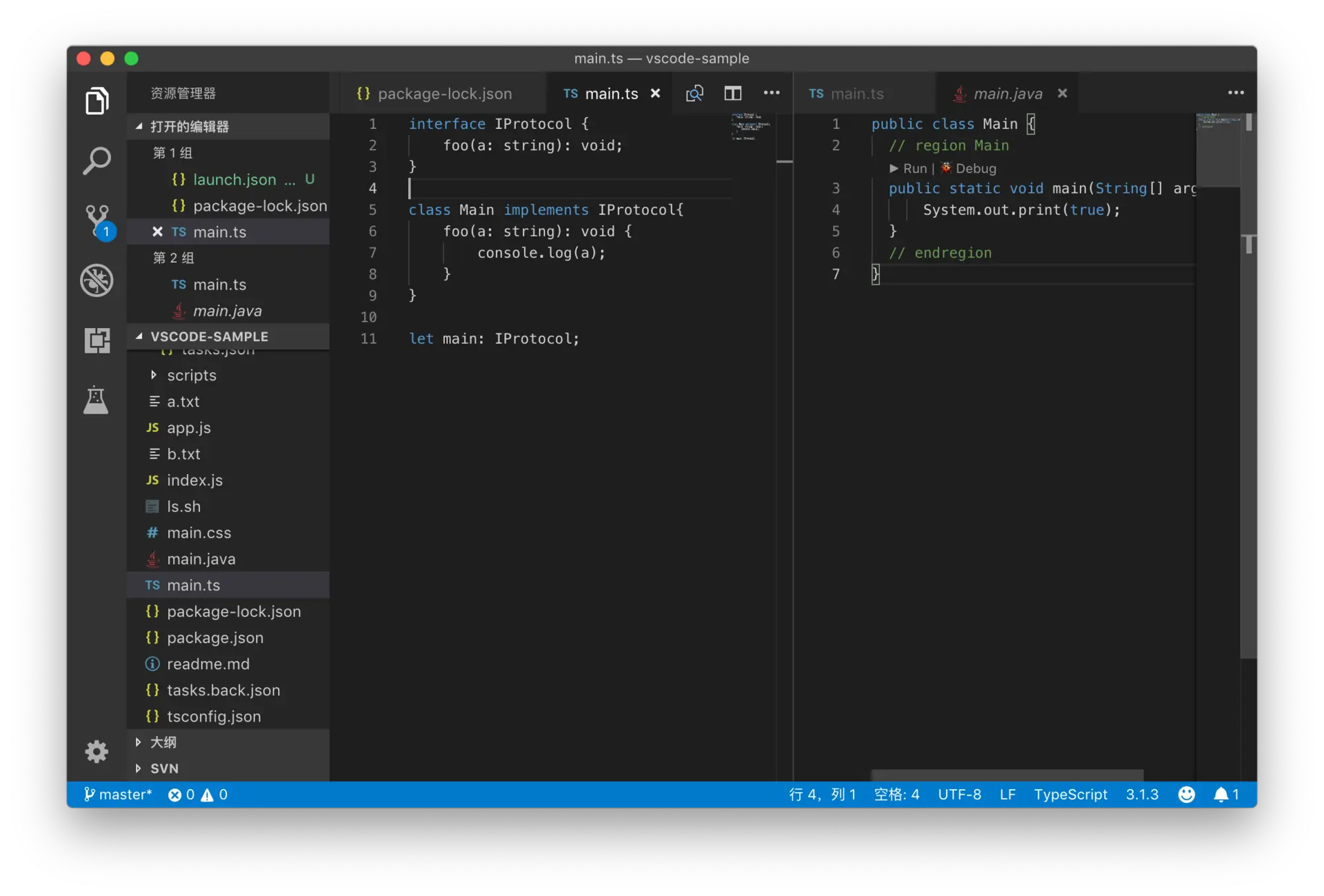Open the Extensions view icon
This screenshot has width=1324, height=896.
pyautogui.click(x=97, y=340)
